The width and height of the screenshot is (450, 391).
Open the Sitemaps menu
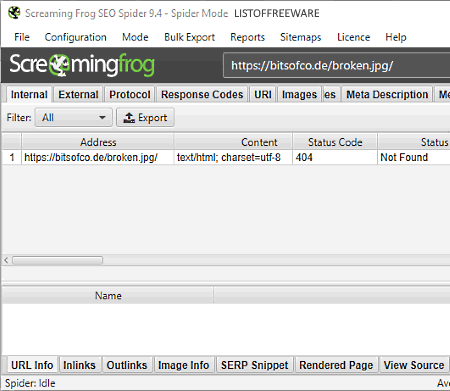301,37
